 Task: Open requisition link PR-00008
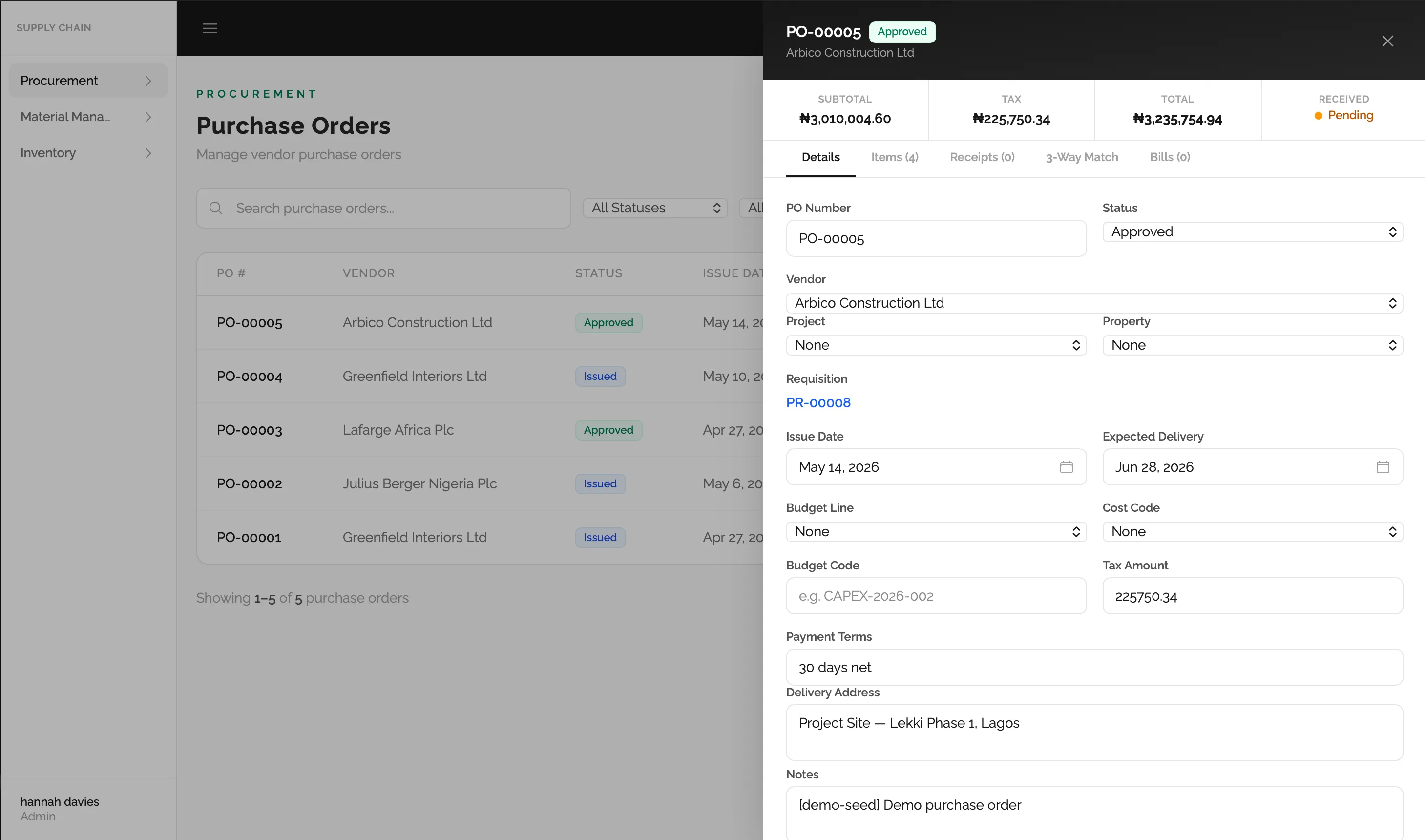[x=818, y=402]
